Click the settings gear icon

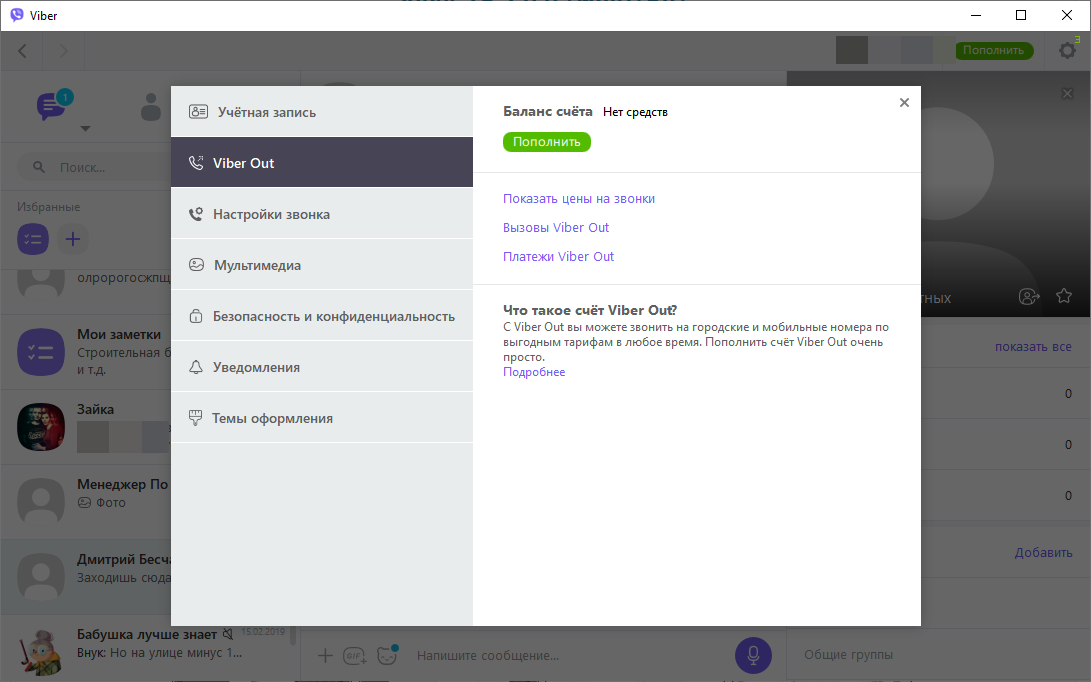pyautogui.click(x=1066, y=50)
